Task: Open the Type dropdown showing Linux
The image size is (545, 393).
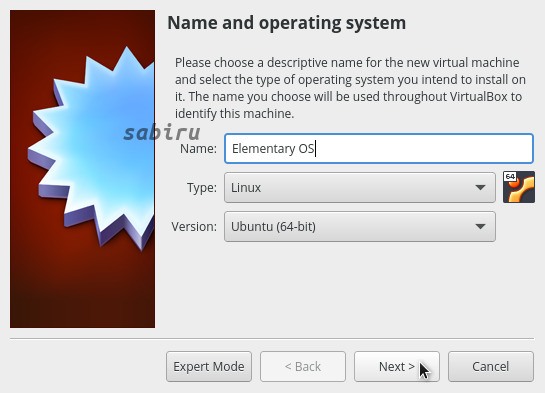Action: pyautogui.click(x=360, y=188)
